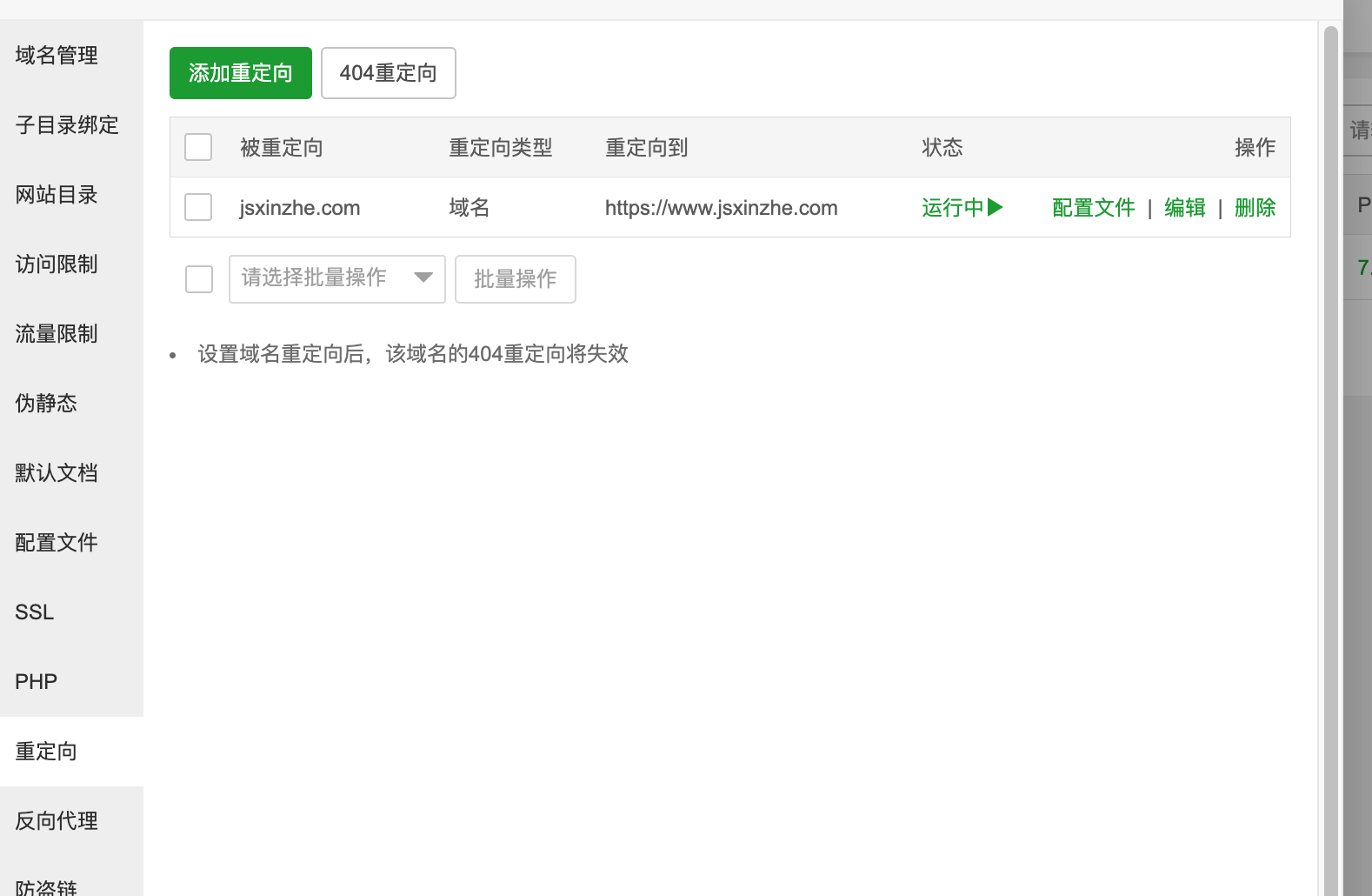The image size is (1372, 896).
Task: Switch to 伪静态 settings
Action: pyautogui.click(x=71, y=404)
